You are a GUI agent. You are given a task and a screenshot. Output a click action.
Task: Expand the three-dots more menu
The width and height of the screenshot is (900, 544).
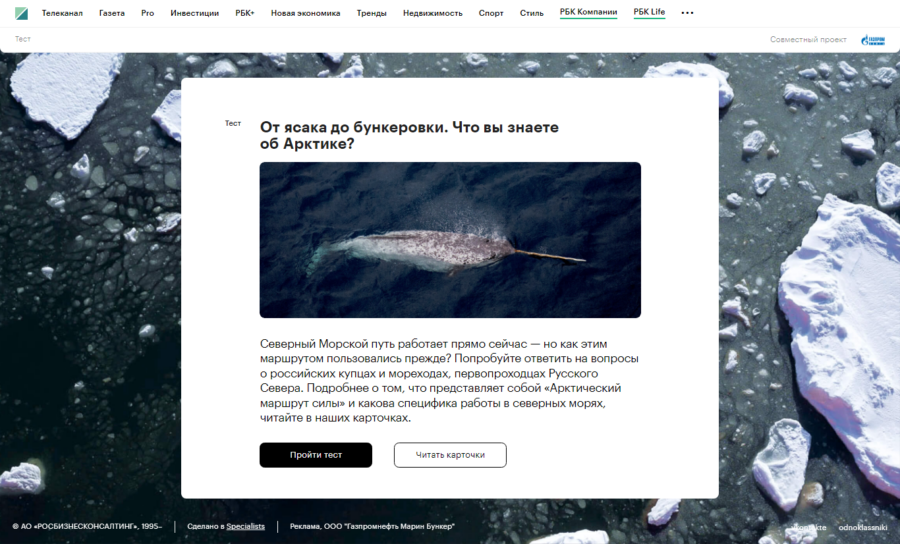pyautogui.click(x=687, y=13)
